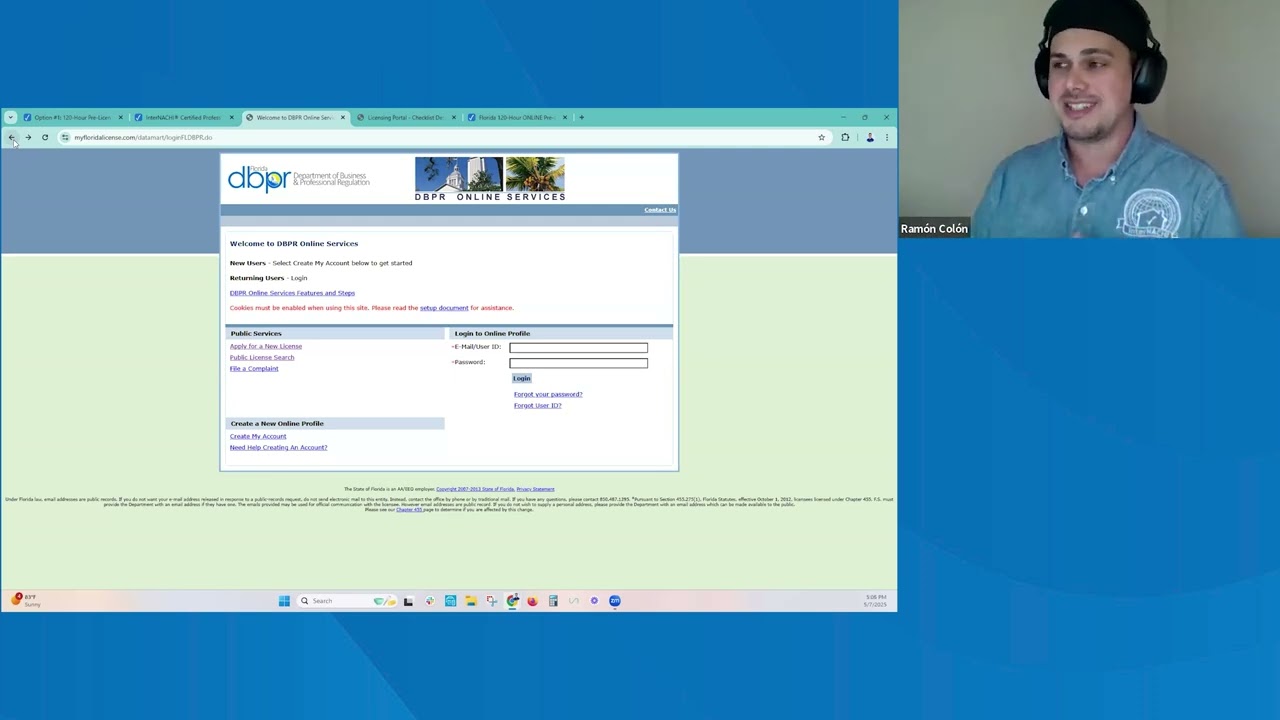This screenshot has height=720, width=1280.
Task: Open the Chrome profile avatar icon
Action: pyautogui.click(x=870, y=137)
